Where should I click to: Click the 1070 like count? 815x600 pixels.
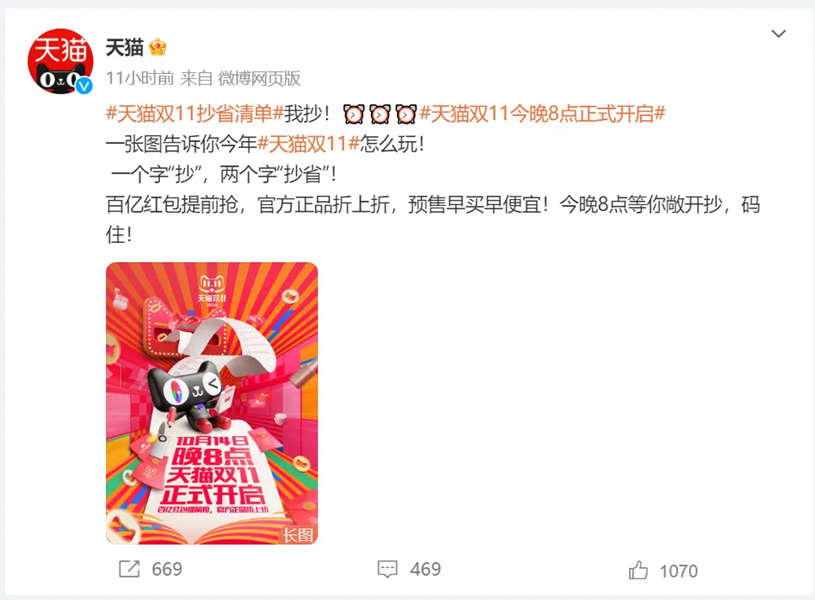pyautogui.click(x=678, y=571)
